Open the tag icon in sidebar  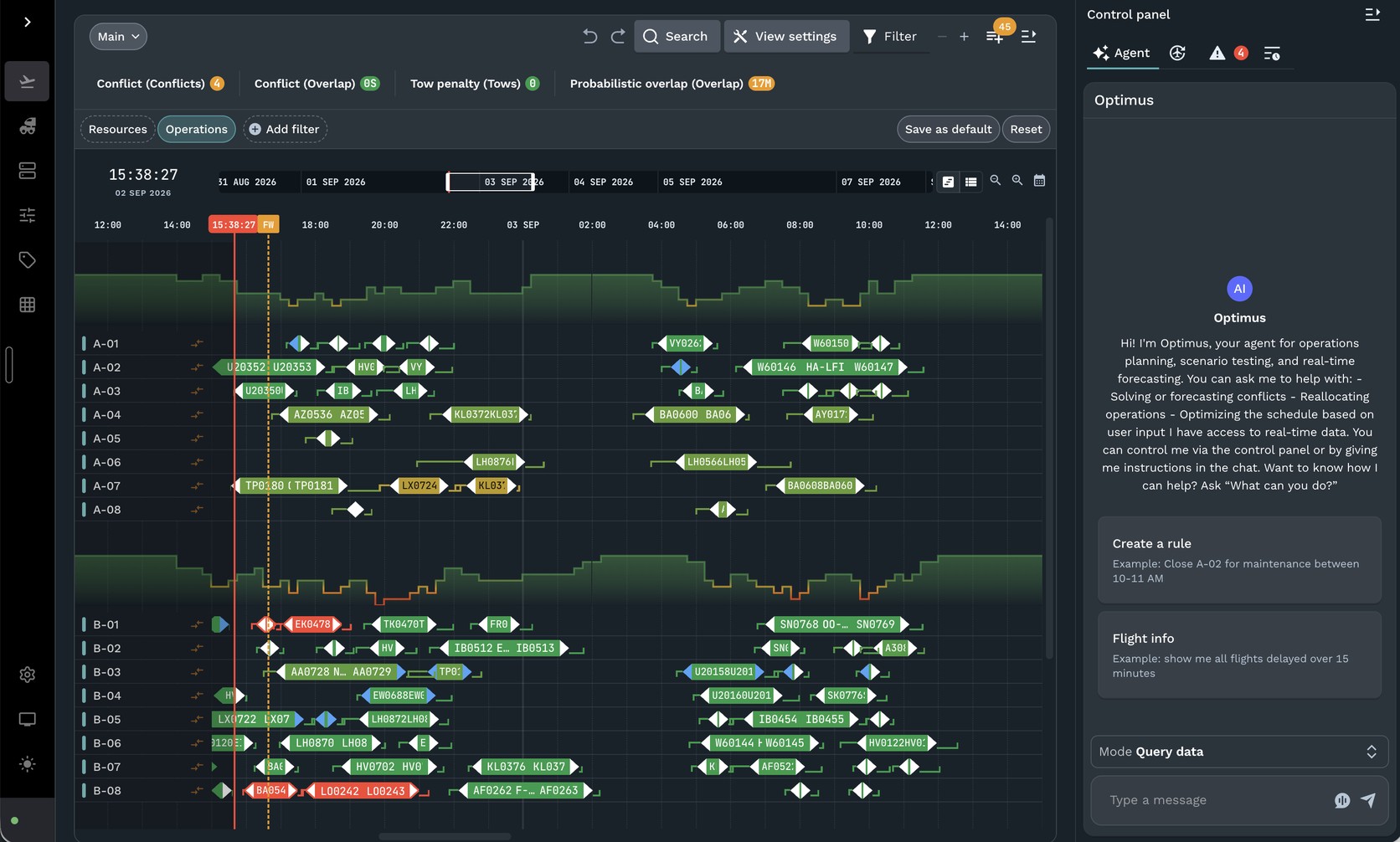point(27,260)
